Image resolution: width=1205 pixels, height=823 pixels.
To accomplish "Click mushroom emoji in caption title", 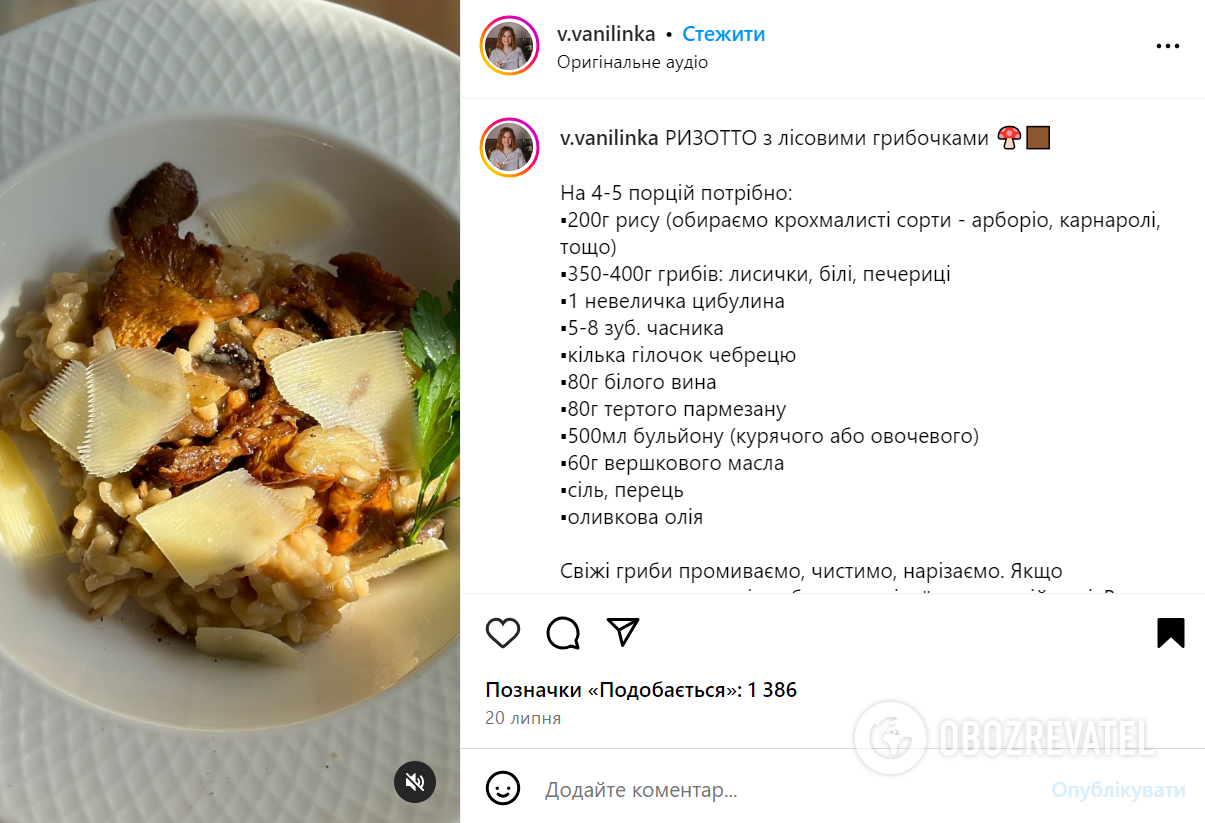I will click(1009, 138).
